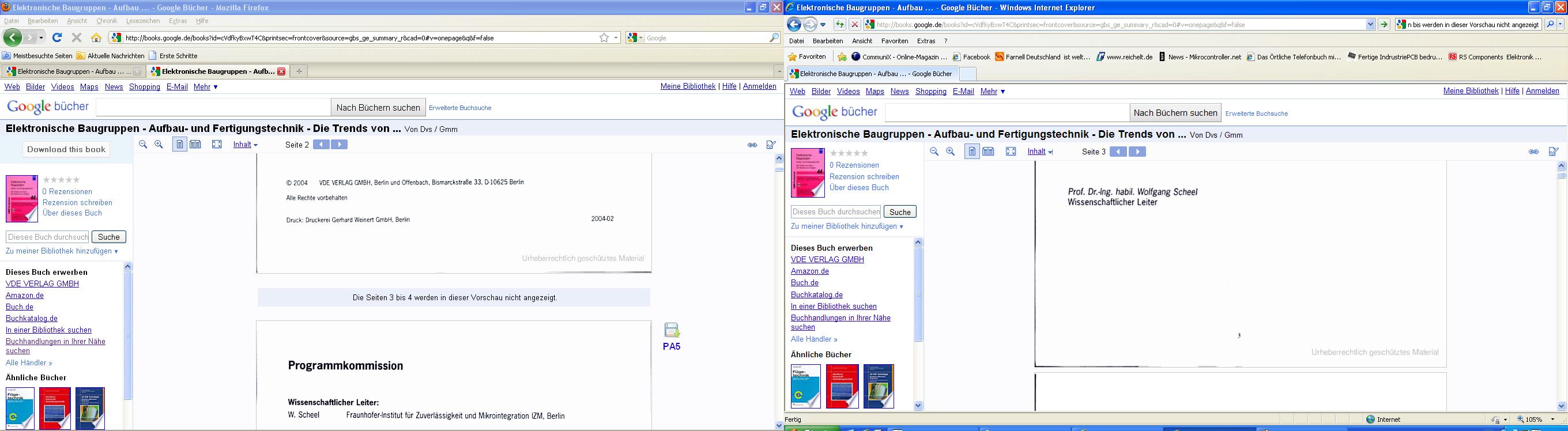The width and height of the screenshot is (1568, 431).
Task: Switch to first Firefox tab Elektronische Baugruppen
Action: (73, 71)
